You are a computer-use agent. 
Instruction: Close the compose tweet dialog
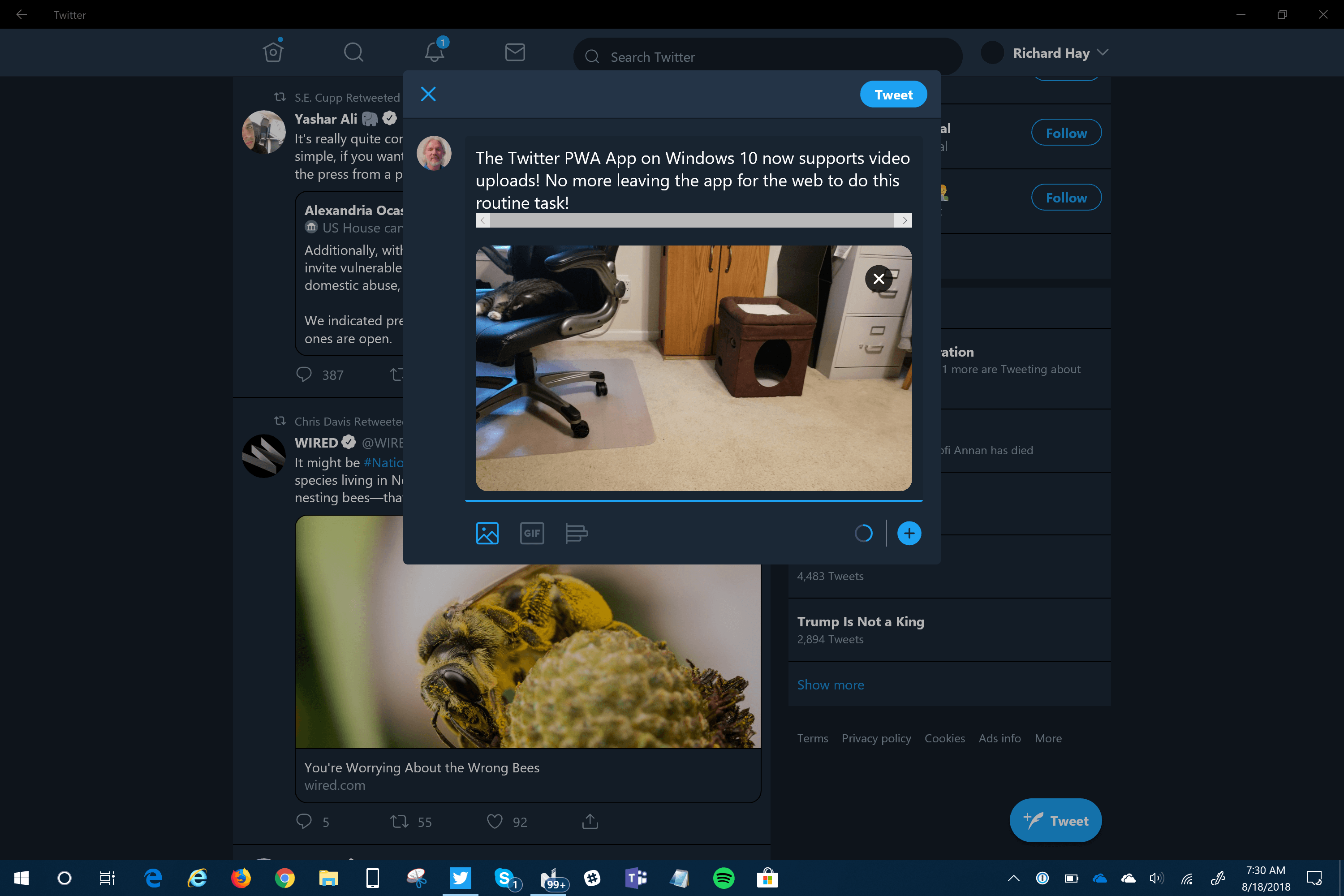[428, 94]
